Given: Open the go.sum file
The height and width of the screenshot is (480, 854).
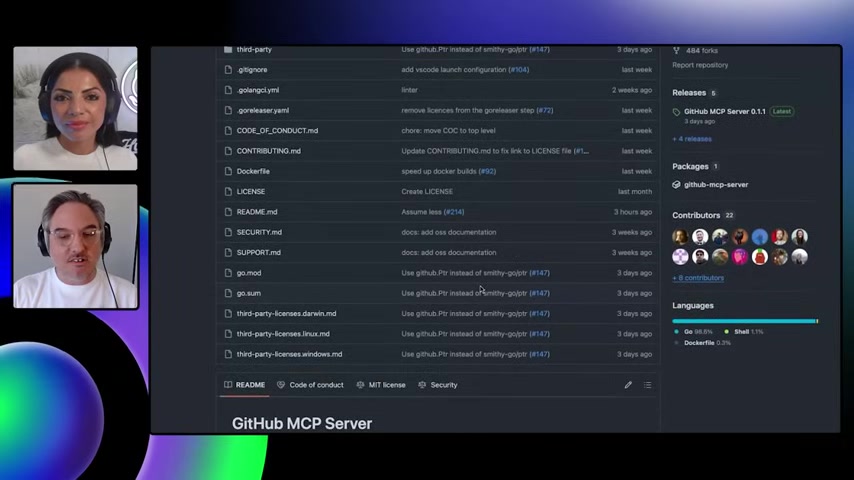Looking at the screenshot, I should [249, 293].
